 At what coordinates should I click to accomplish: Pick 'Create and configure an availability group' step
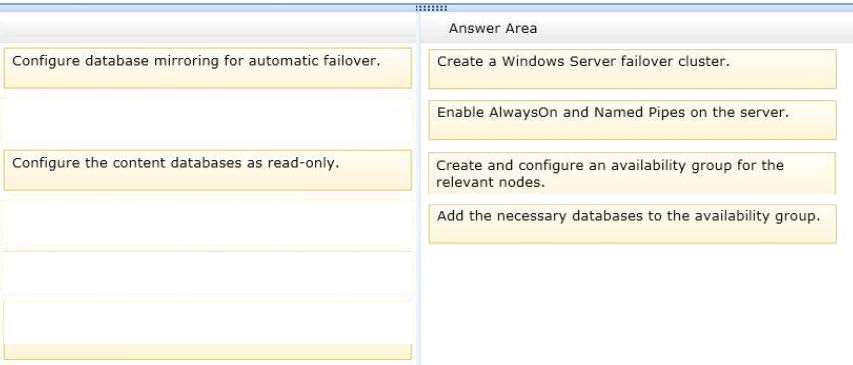pos(632,173)
